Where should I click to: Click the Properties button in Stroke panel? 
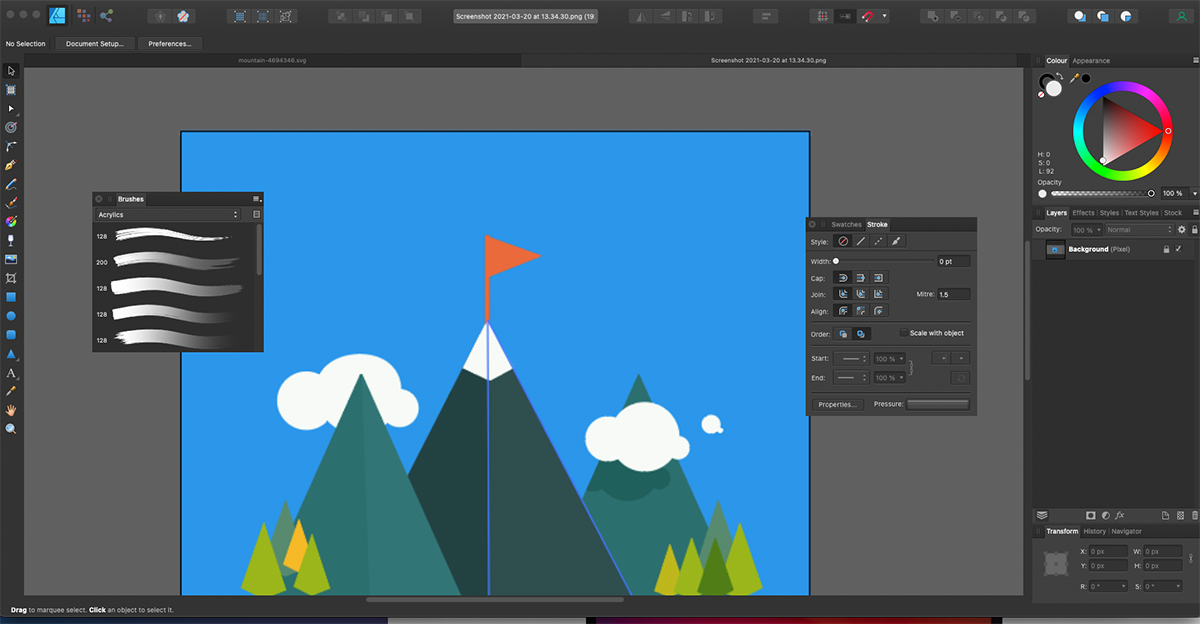point(837,404)
